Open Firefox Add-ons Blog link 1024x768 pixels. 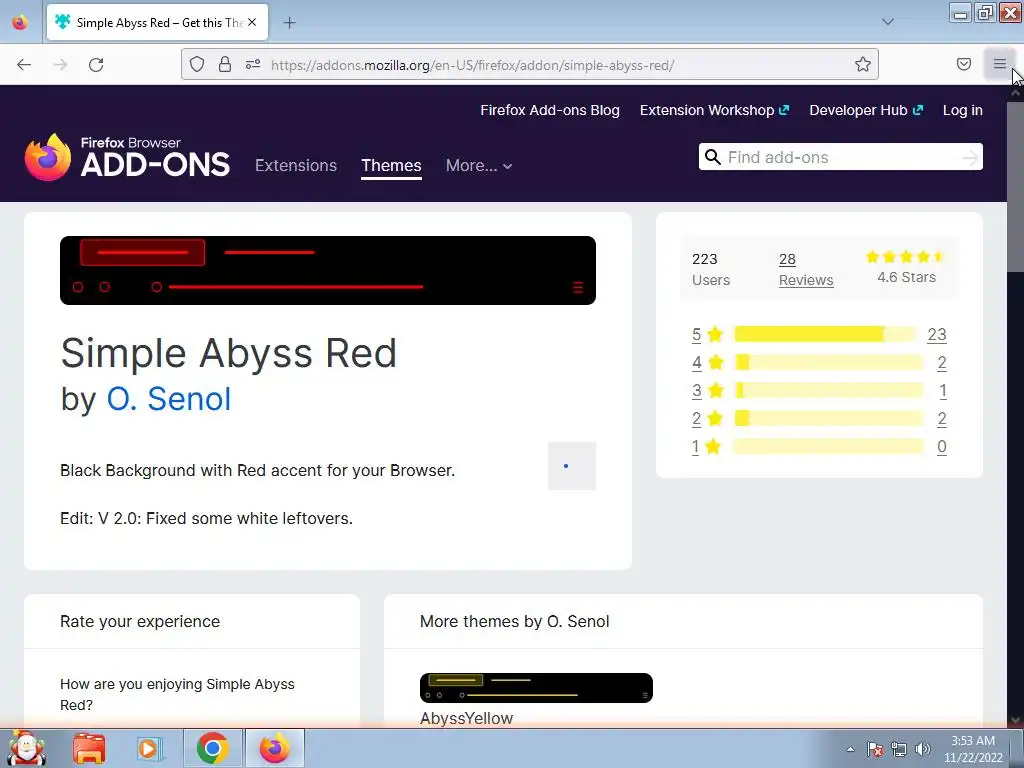click(x=550, y=110)
